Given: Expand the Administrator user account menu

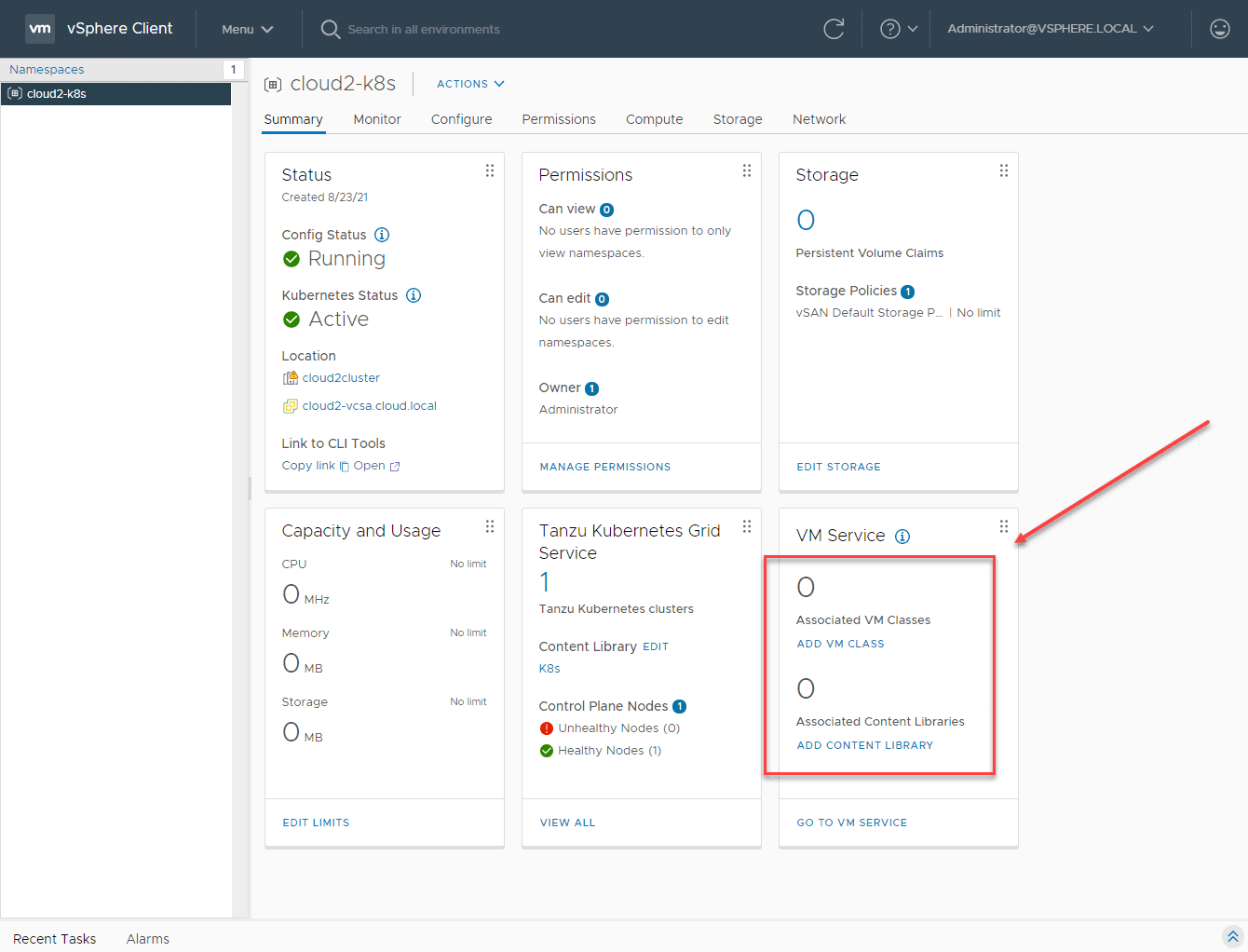Looking at the screenshot, I should [x=1050, y=29].
